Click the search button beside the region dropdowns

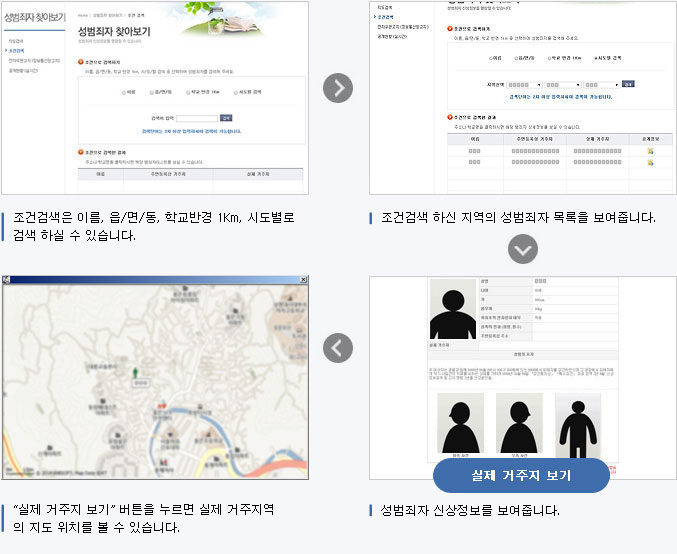coord(628,84)
